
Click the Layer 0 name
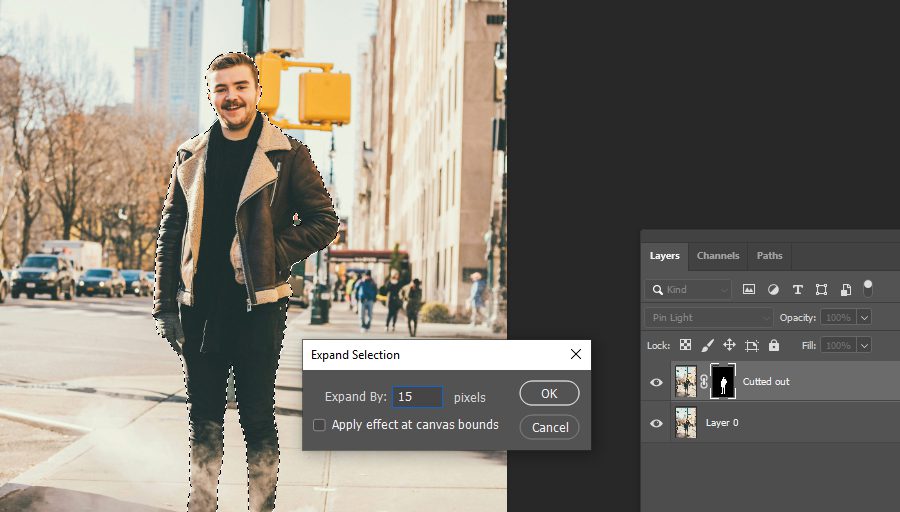point(721,423)
